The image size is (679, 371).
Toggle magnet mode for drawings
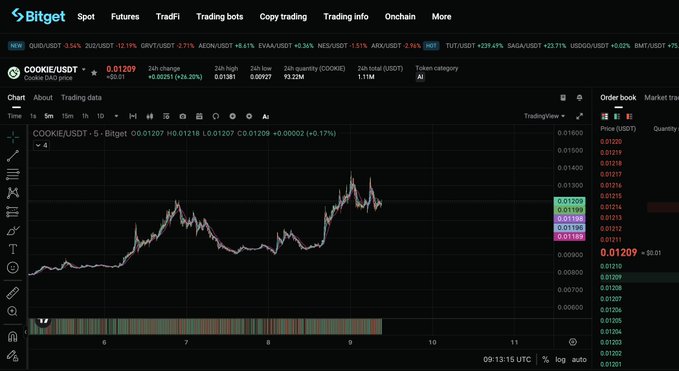pos(13,337)
